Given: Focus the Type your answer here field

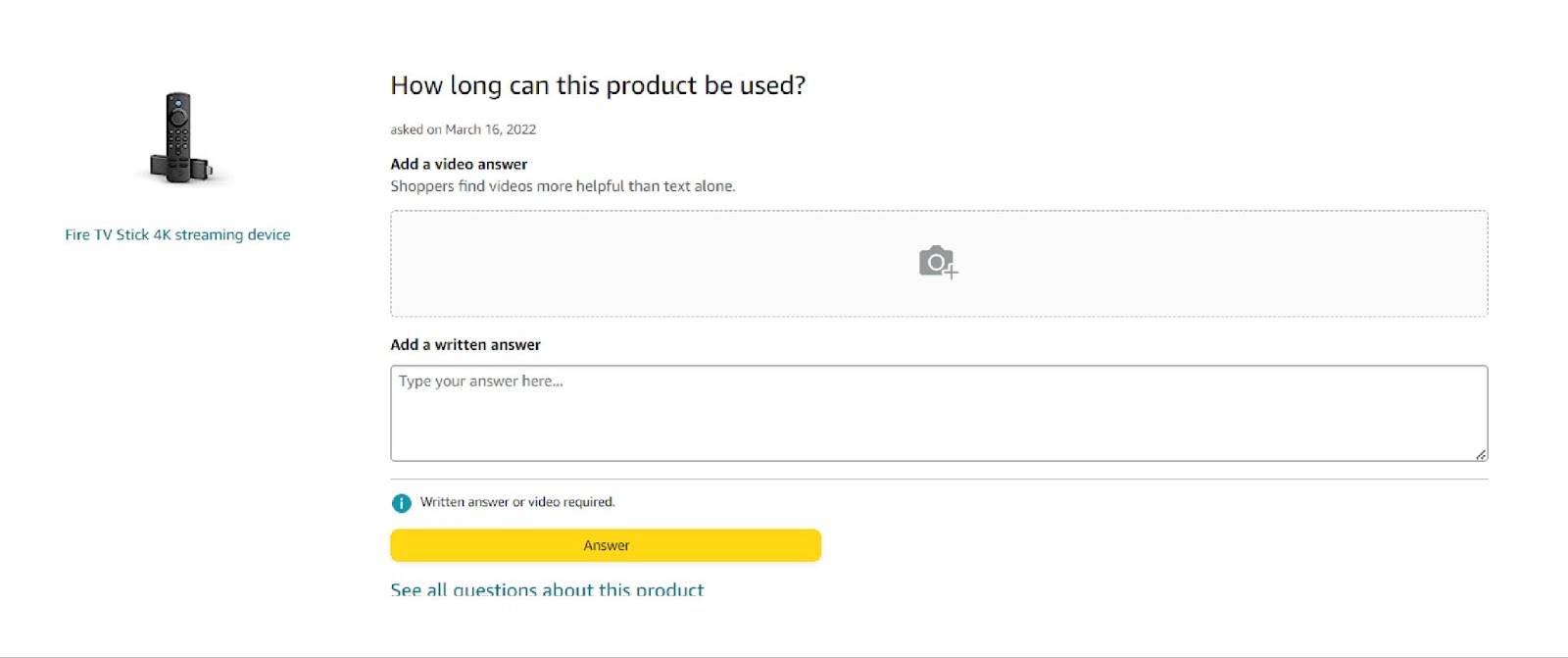Looking at the screenshot, I should (x=939, y=413).
